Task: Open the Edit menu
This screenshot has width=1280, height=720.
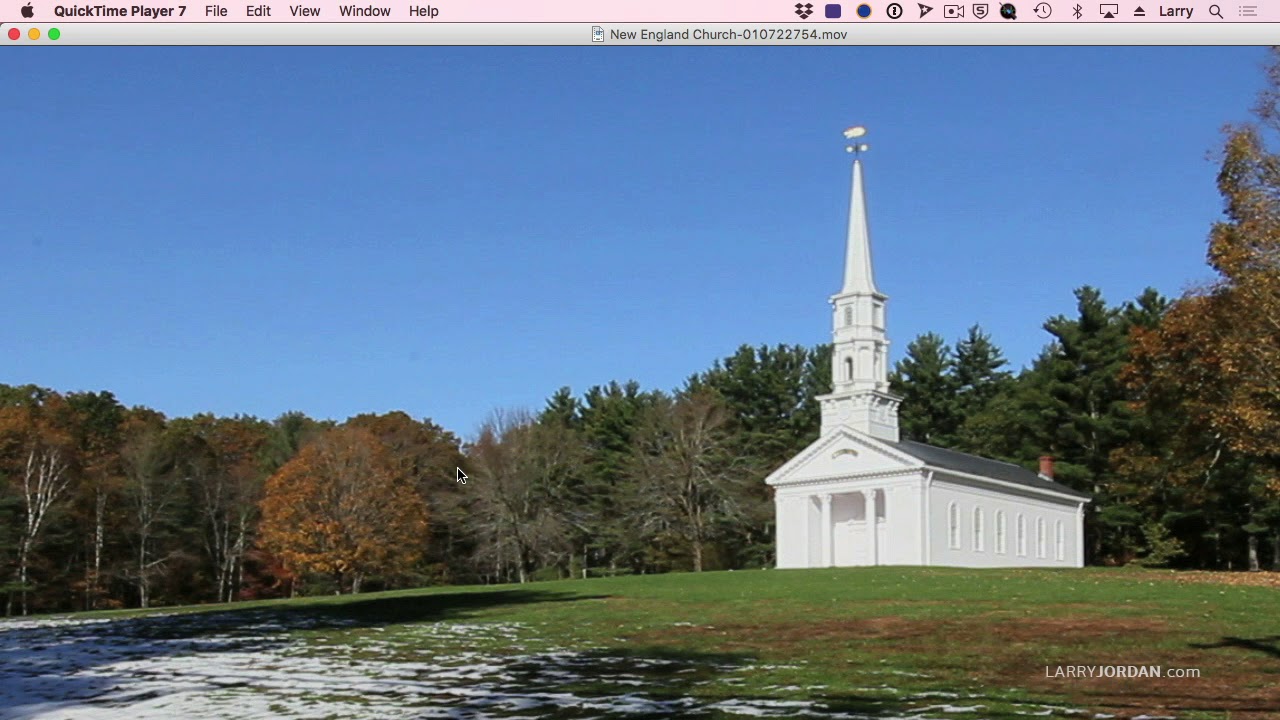Action: pyautogui.click(x=258, y=11)
